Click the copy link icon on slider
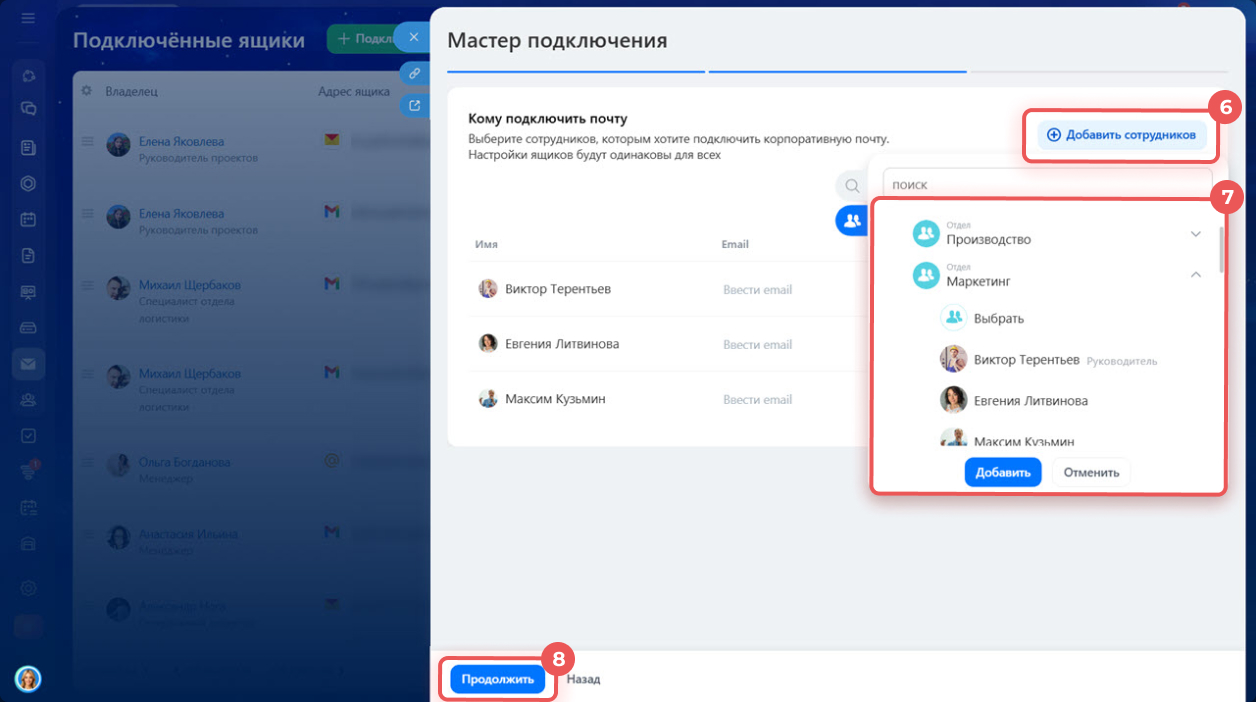Viewport: 1256px width, 702px height. pyautogui.click(x=414, y=73)
